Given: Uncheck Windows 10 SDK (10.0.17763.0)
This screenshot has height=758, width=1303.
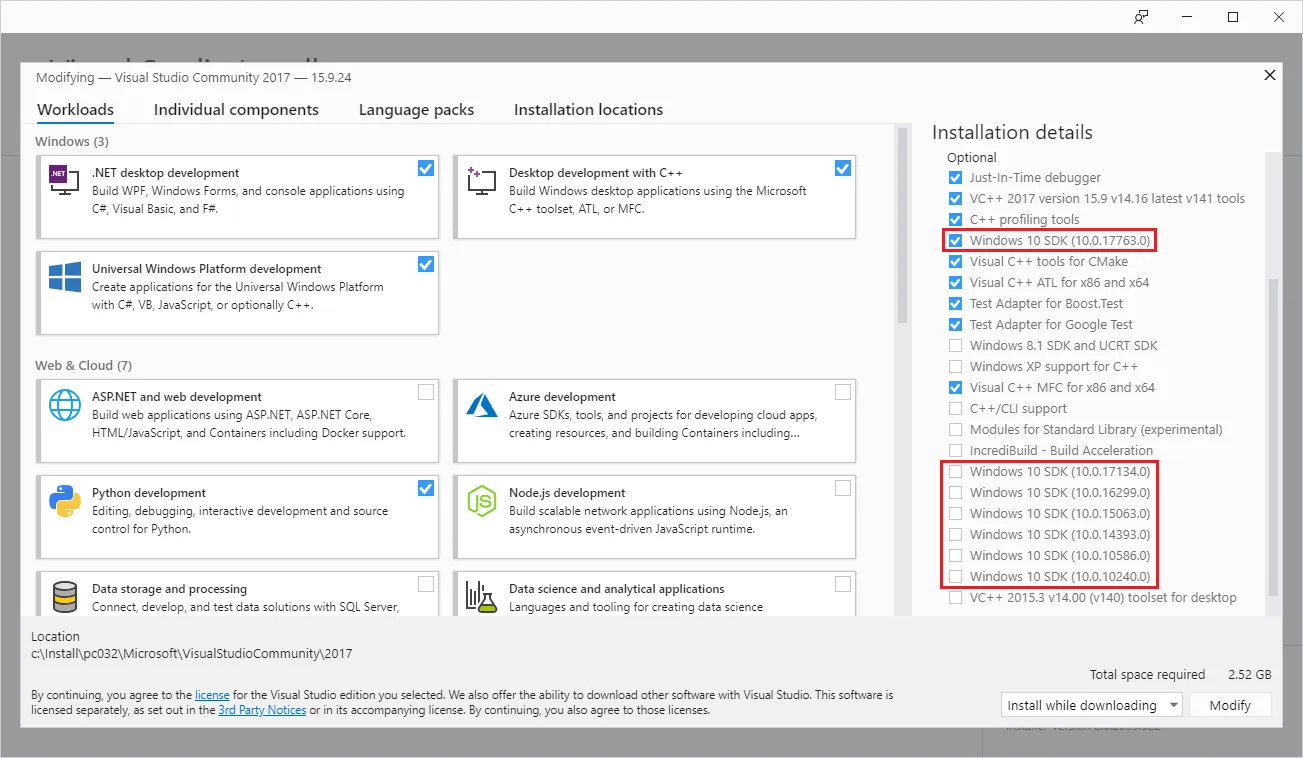Looking at the screenshot, I should (955, 241).
